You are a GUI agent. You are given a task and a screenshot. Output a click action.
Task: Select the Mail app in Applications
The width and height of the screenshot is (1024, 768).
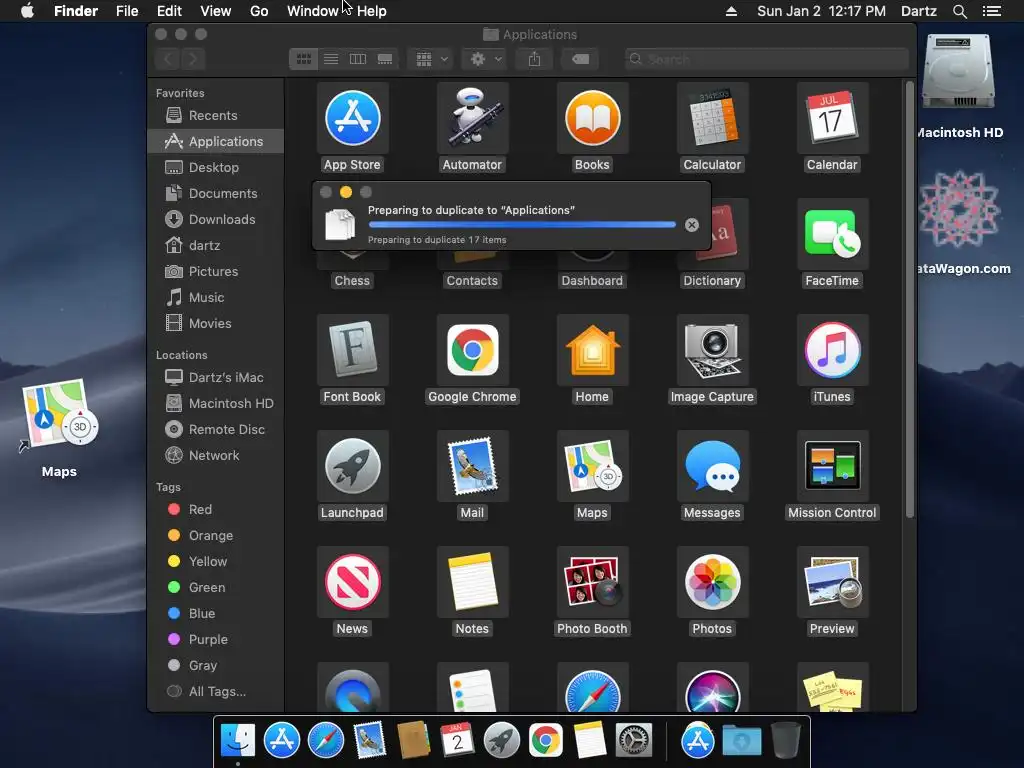point(472,466)
